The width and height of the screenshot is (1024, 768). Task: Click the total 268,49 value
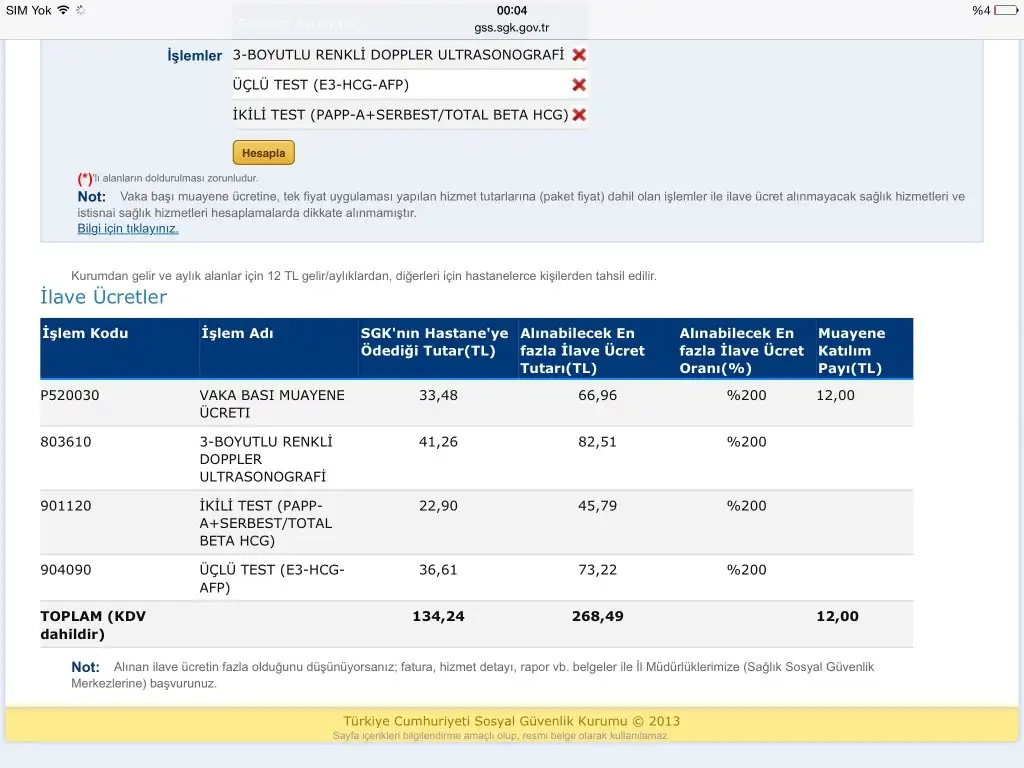click(598, 616)
